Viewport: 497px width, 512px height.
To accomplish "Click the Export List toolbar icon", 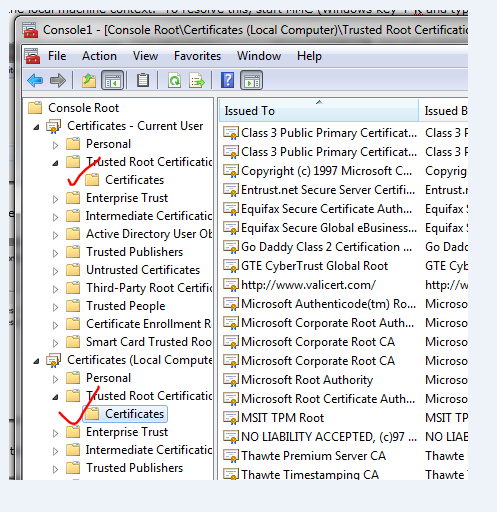I will [x=197, y=80].
